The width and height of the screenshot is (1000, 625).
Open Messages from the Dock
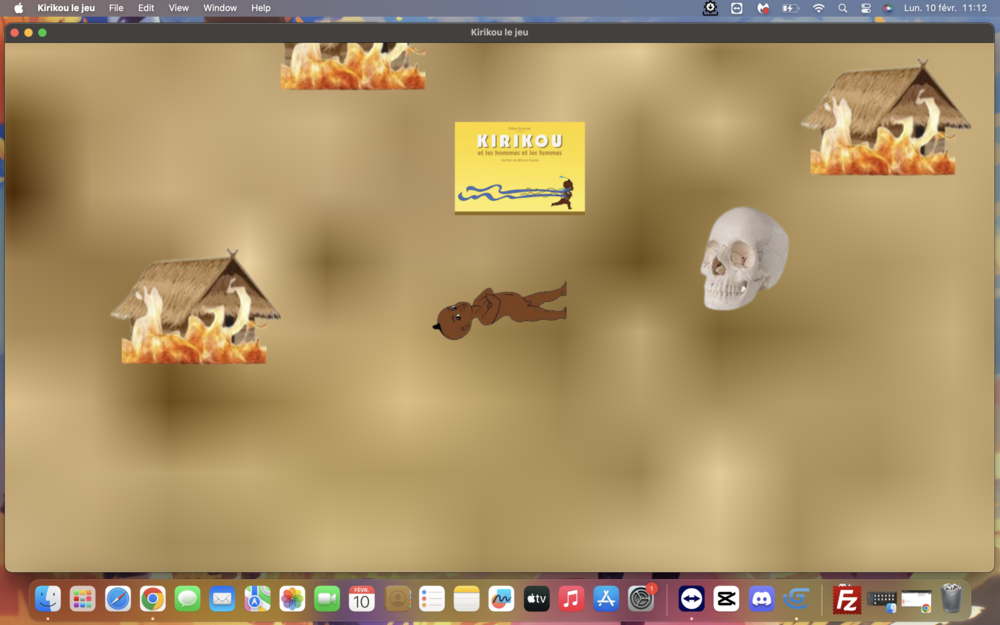click(x=188, y=599)
